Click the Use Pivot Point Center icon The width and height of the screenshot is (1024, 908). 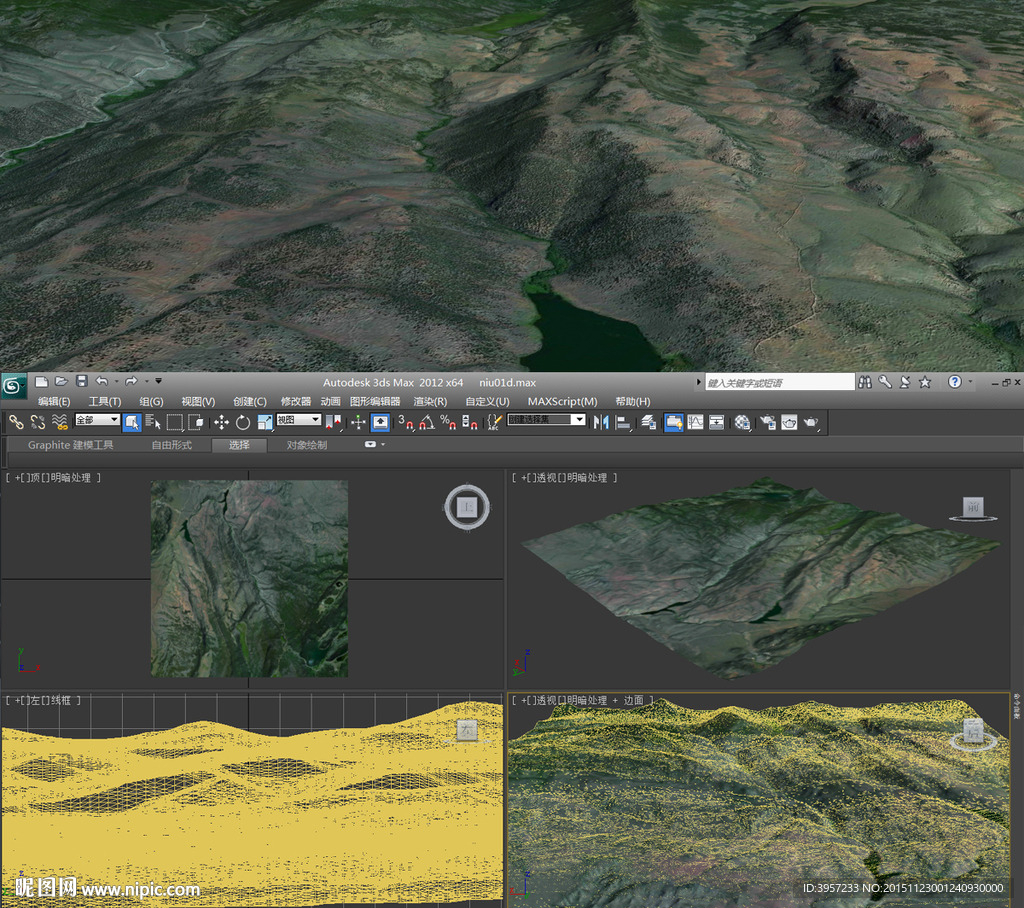[x=334, y=423]
